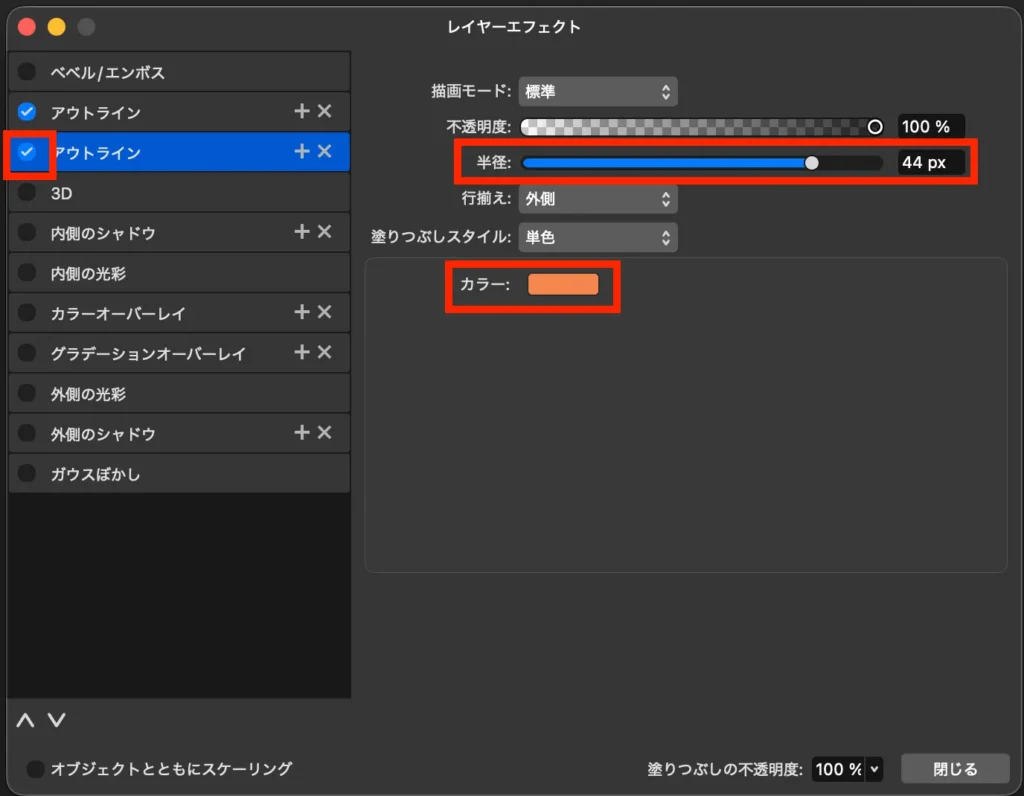Image resolution: width=1024 pixels, height=796 pixels.
Task: Click the plus icon on first アウトライン row
Action: tap(301, 112)
